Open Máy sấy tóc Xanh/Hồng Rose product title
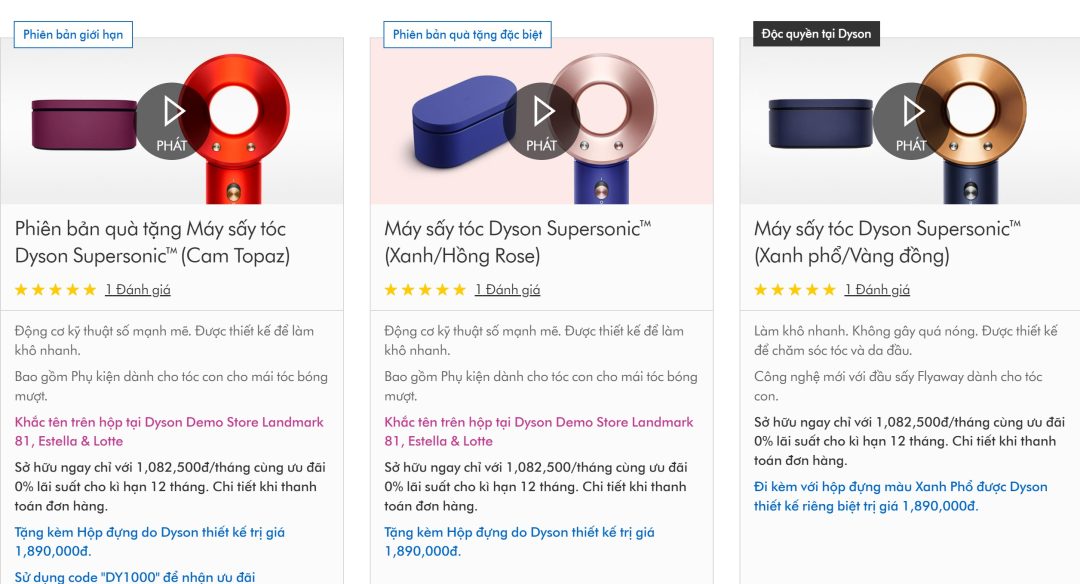1080x584 pixels. click(x=518, y=242)
